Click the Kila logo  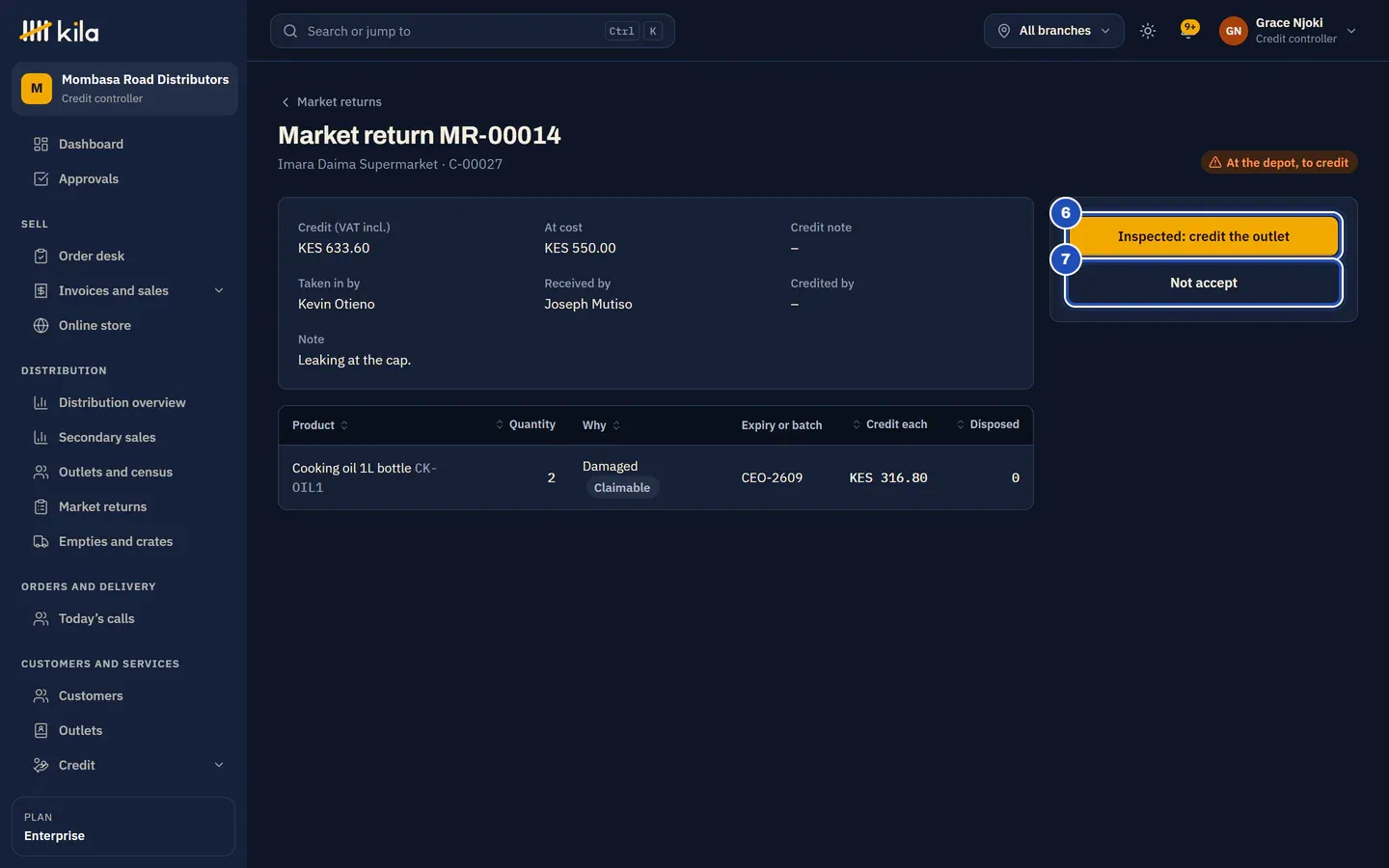pos(59,32)
